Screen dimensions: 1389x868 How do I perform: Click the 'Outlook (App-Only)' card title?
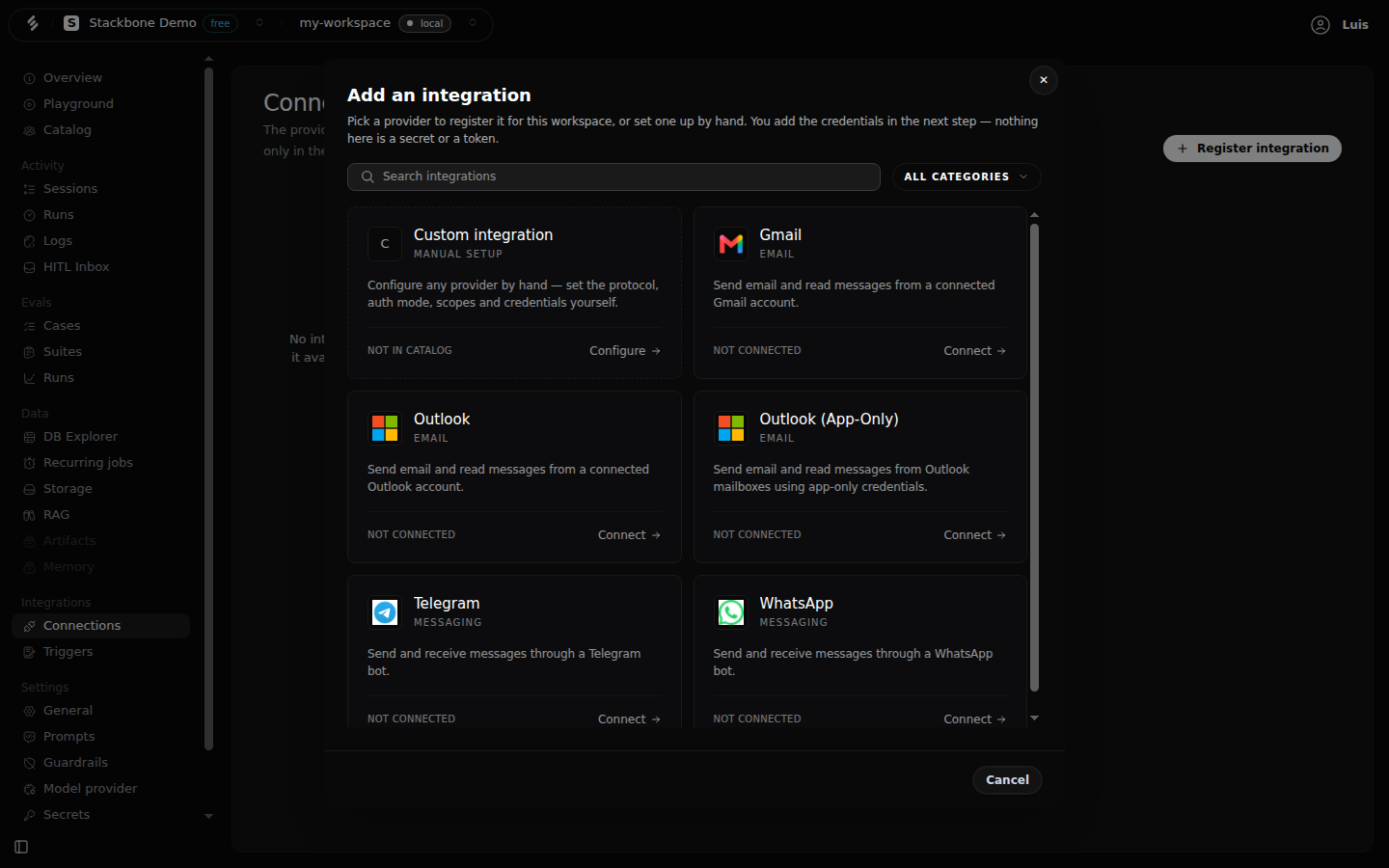829,420
